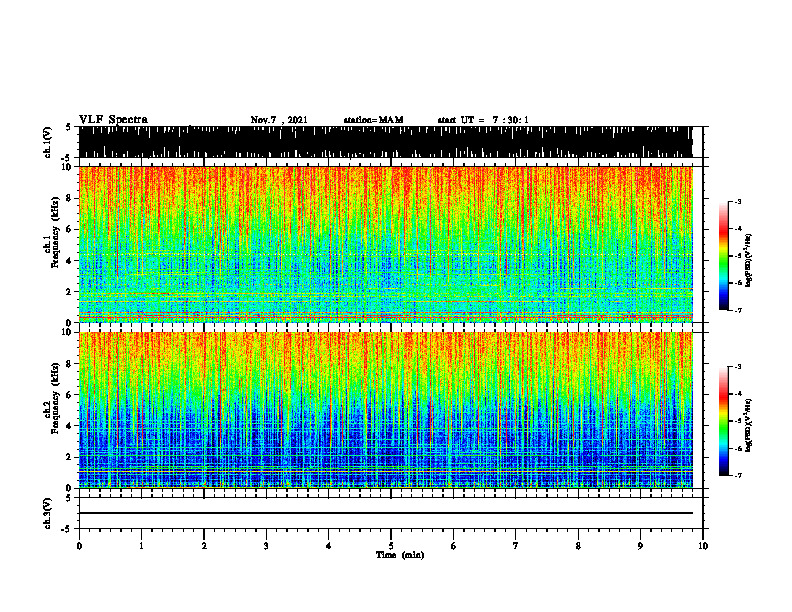Viewport: 792px width, 612px height.
Task: Click the black ch.1 voltage waveform panel
Action: [x=385, y=142]
